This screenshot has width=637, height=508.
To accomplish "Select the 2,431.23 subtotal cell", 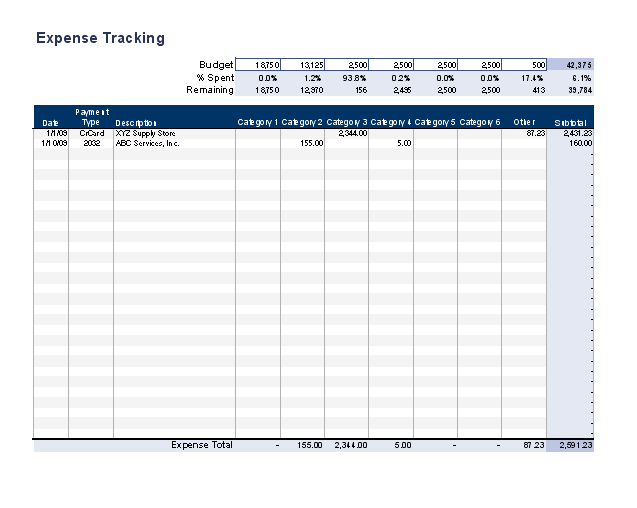I will (x=576, y=133).
